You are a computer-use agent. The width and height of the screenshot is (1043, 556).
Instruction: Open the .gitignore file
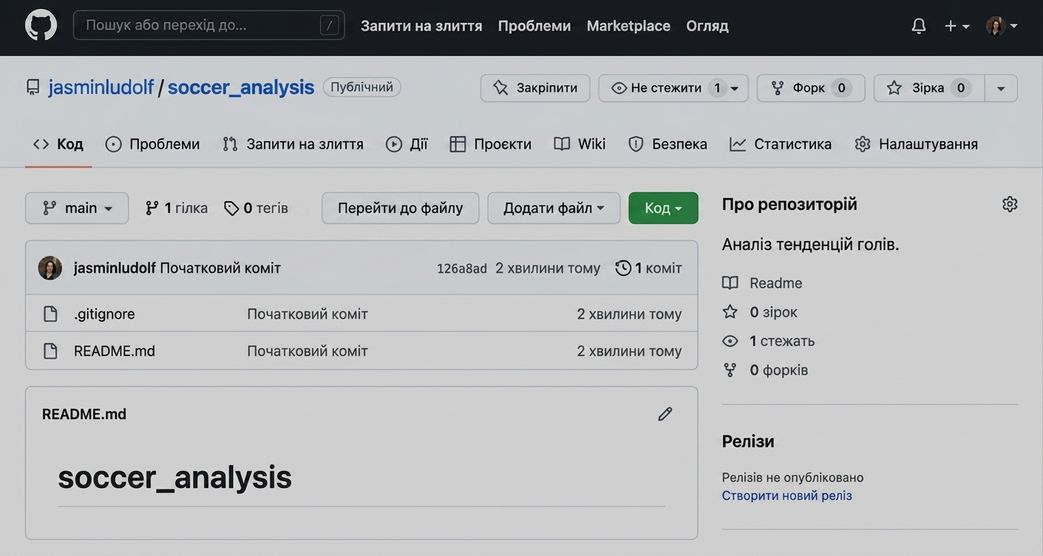pos(104,314)
